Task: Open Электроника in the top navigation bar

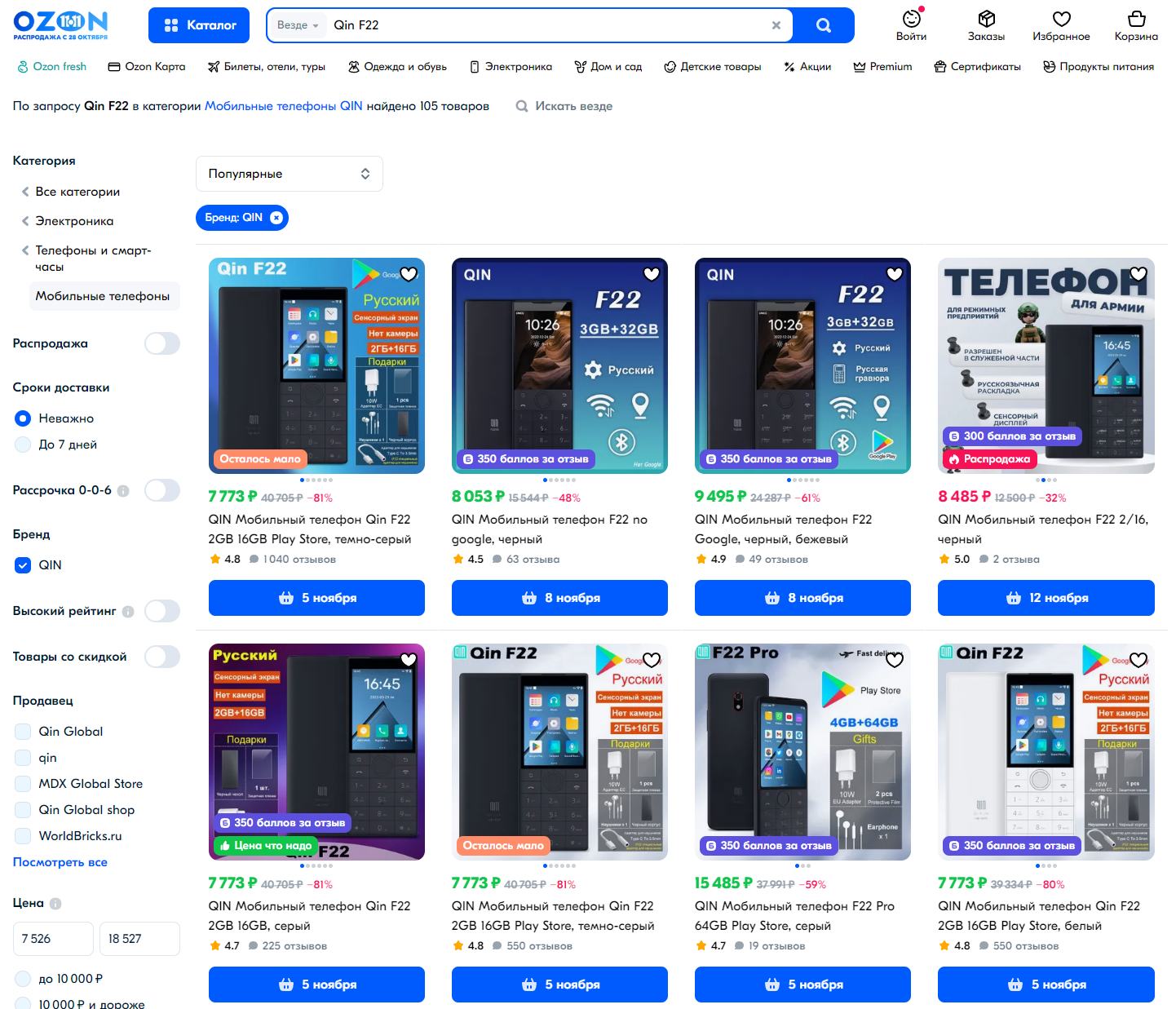Action: point(511,67)
